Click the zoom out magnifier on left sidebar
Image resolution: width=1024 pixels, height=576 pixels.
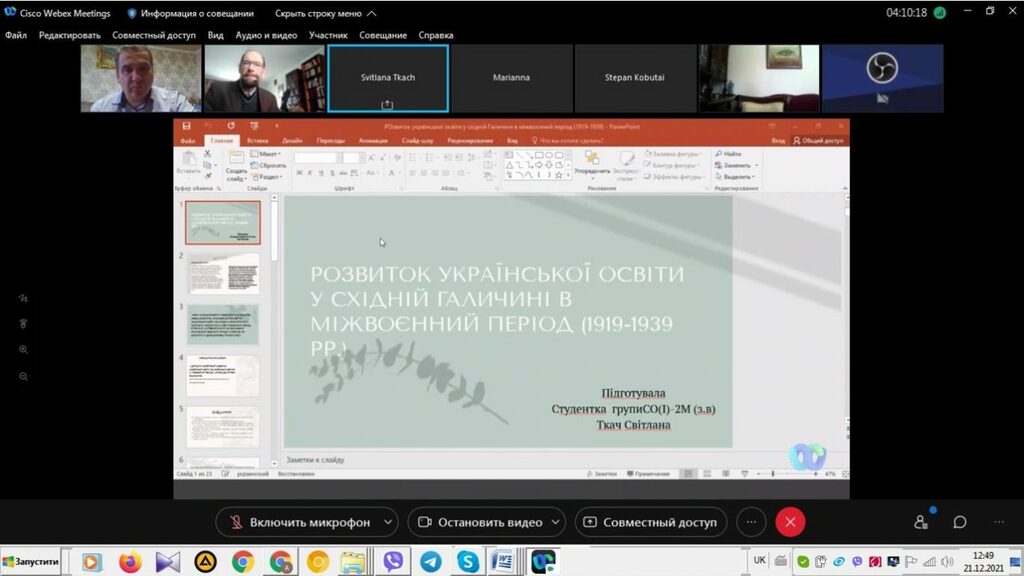(23, 376)
